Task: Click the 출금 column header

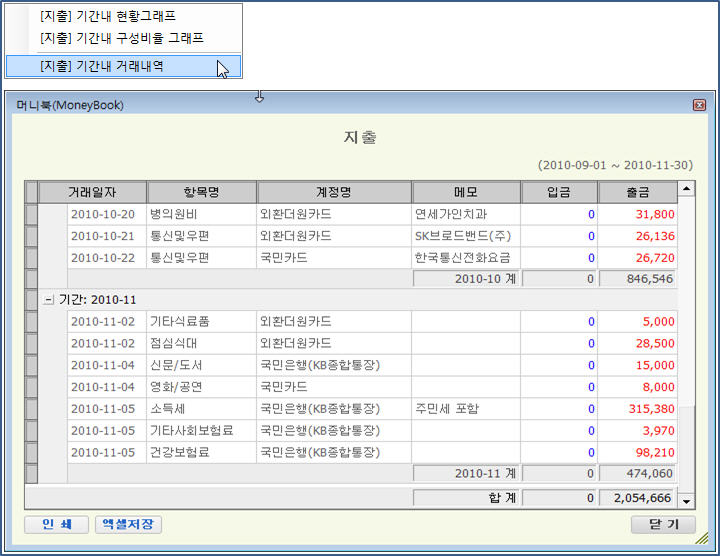Action: pyautogui.click(x=638, y=192)
